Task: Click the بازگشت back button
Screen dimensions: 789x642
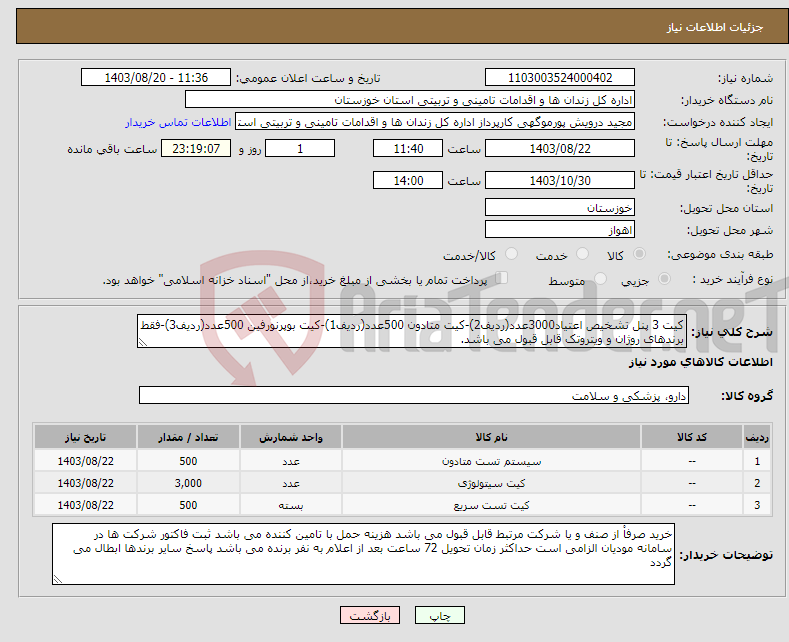Action: (370, 615)
